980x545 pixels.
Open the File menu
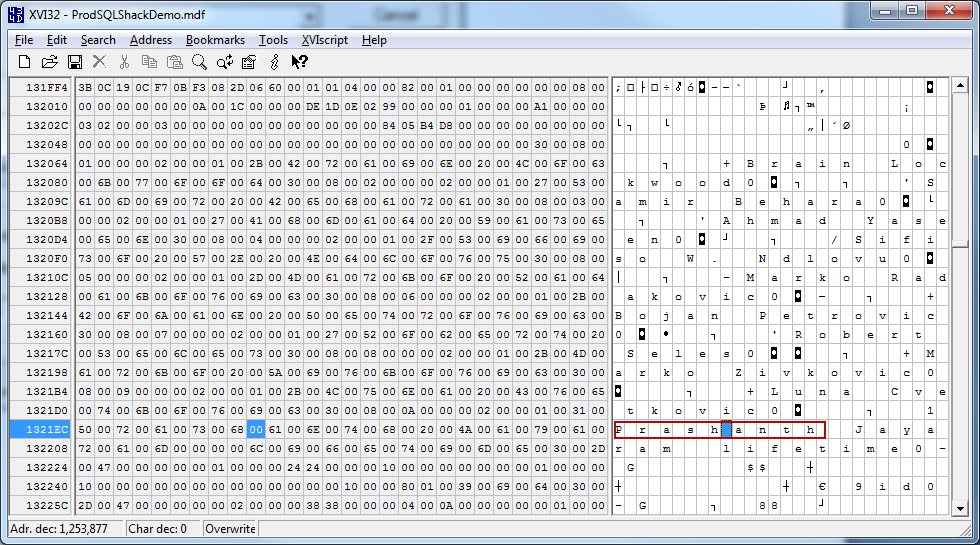point(24,40)
